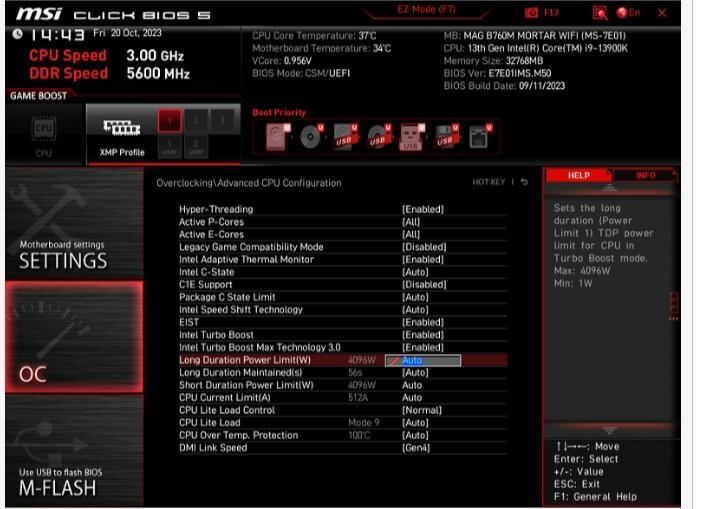Click the Boot Priority heading
The height and width of the screenshot is (509, 720).
click(x=279, y=113)
